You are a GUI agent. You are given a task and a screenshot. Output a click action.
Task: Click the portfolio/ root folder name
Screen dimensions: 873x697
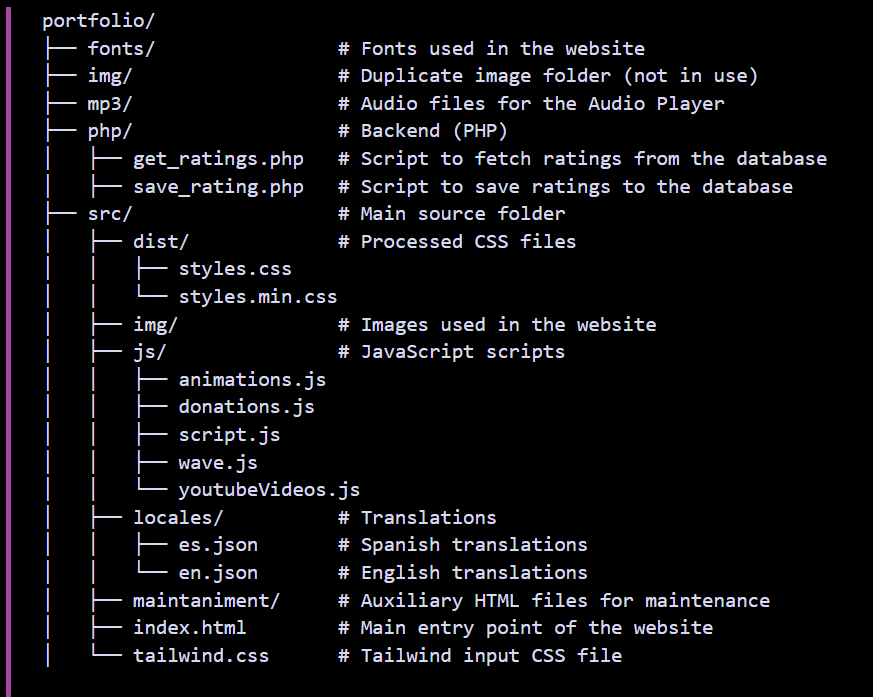coord(98,21)
